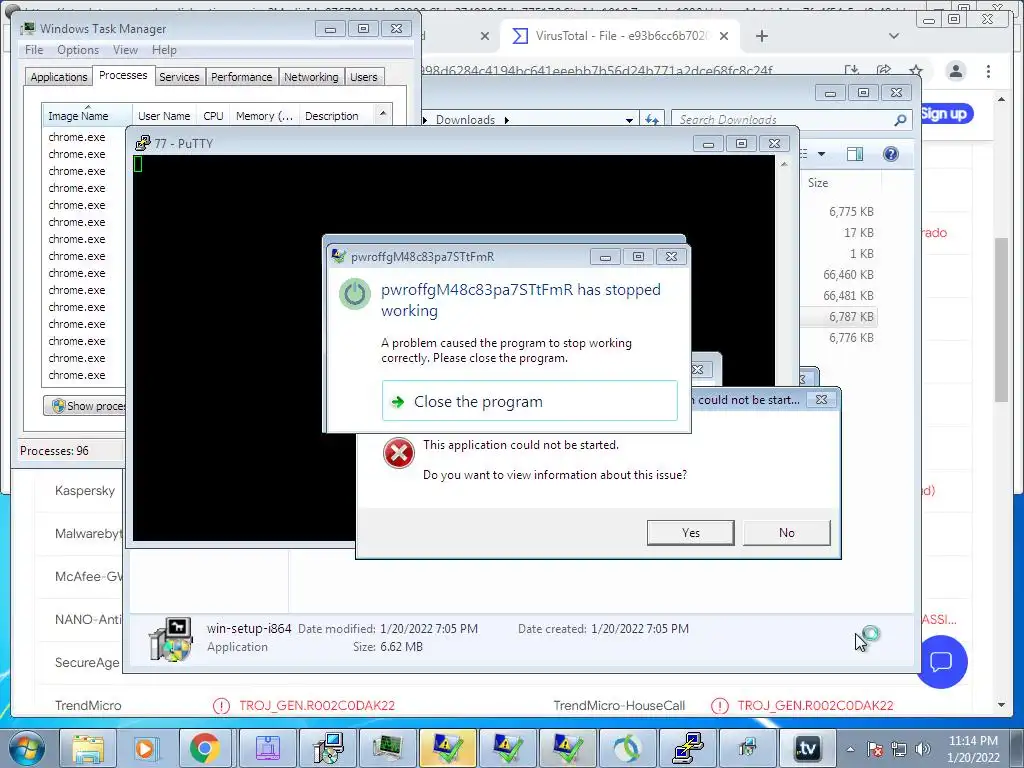The width and height of the screenshot is (1024, 768).
Task: Switch to Networking tab
Action: coord(311,77)
